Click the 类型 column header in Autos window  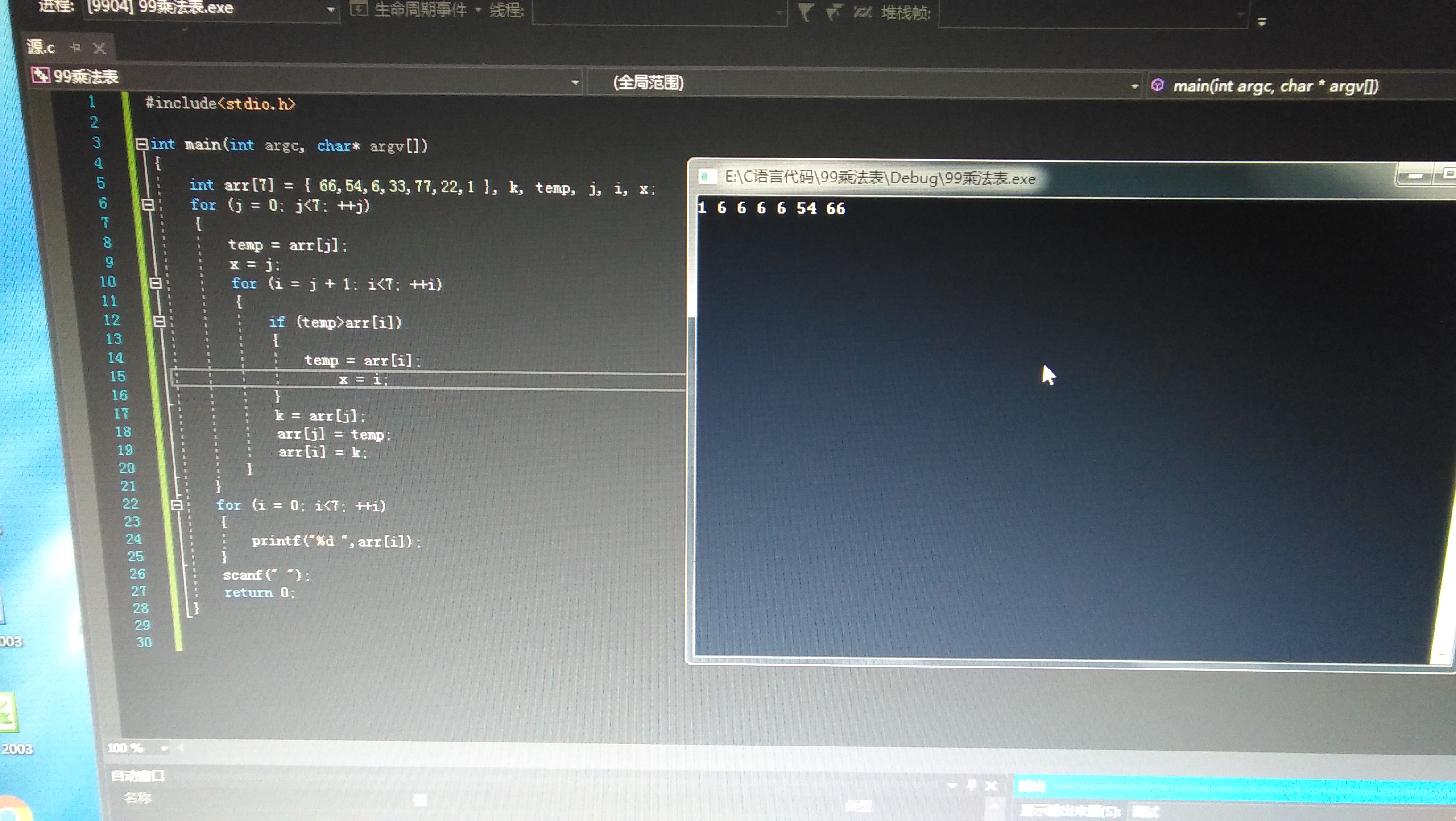858,806
